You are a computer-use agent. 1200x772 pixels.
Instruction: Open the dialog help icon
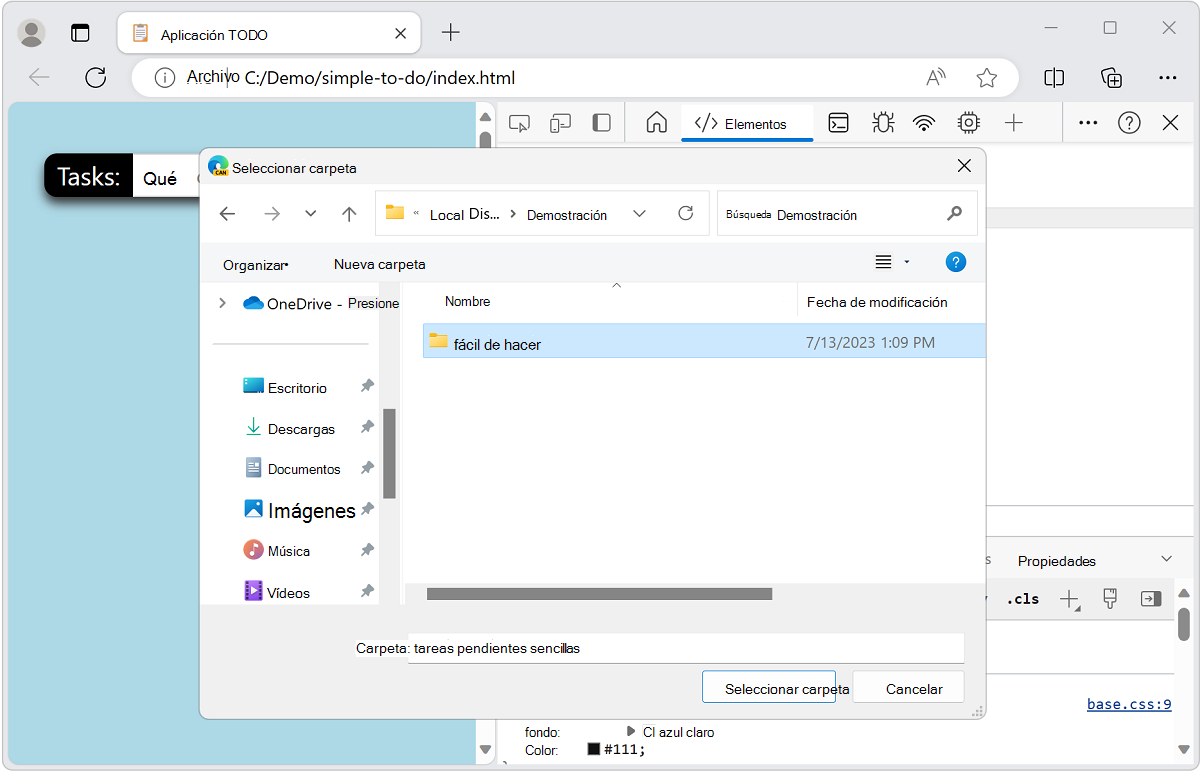[955, 262]
